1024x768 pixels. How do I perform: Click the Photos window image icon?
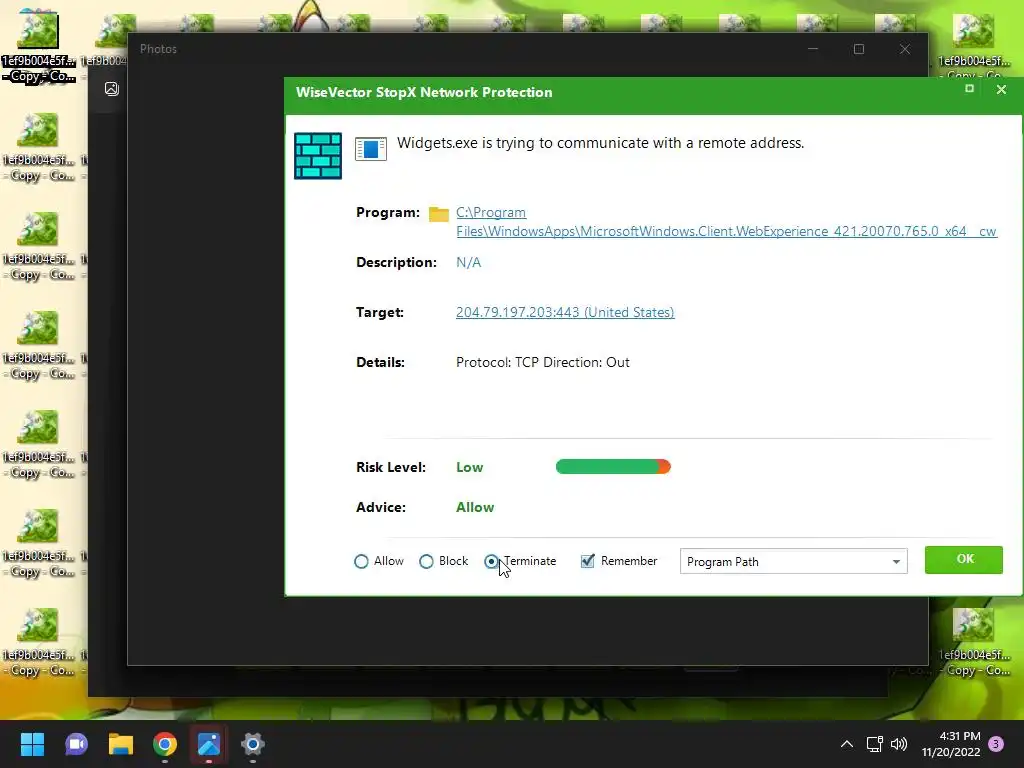[112, 89]
